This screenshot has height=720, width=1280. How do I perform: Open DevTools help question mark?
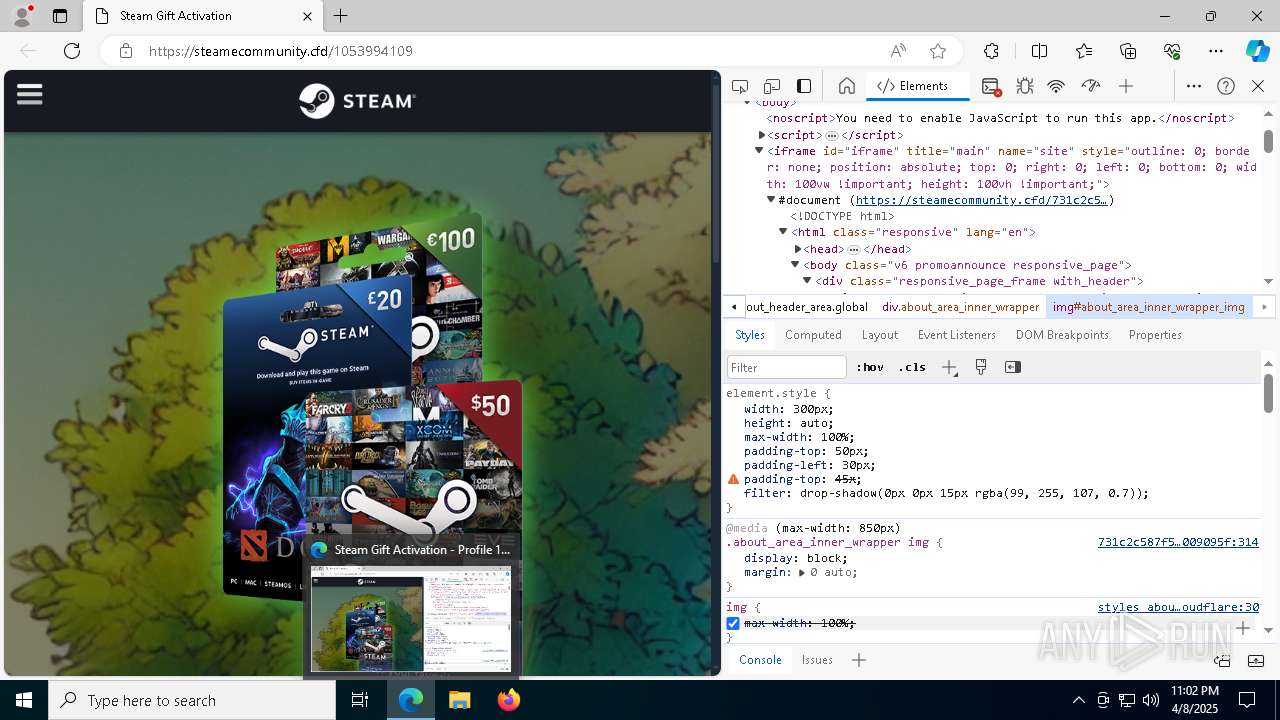(1226, 86)
